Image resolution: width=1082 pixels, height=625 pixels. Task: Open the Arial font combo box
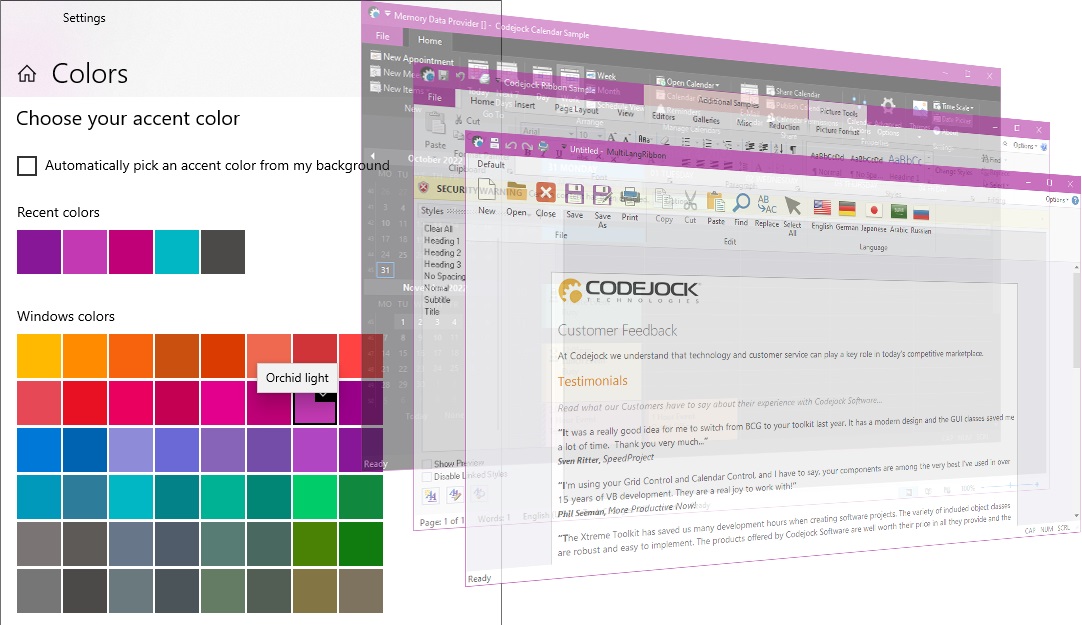[x=548, y=131]
